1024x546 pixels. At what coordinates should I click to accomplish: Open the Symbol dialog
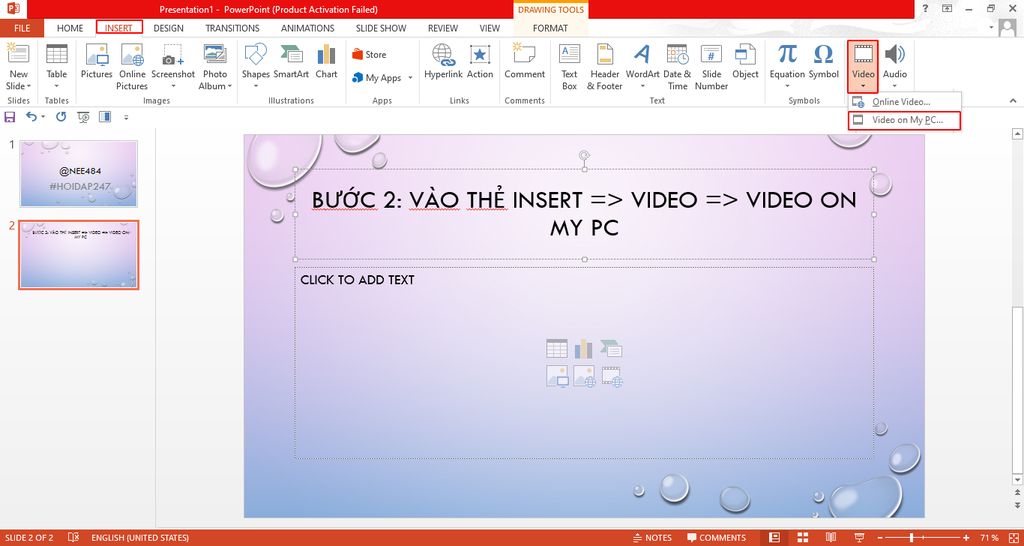pos(824,62)
